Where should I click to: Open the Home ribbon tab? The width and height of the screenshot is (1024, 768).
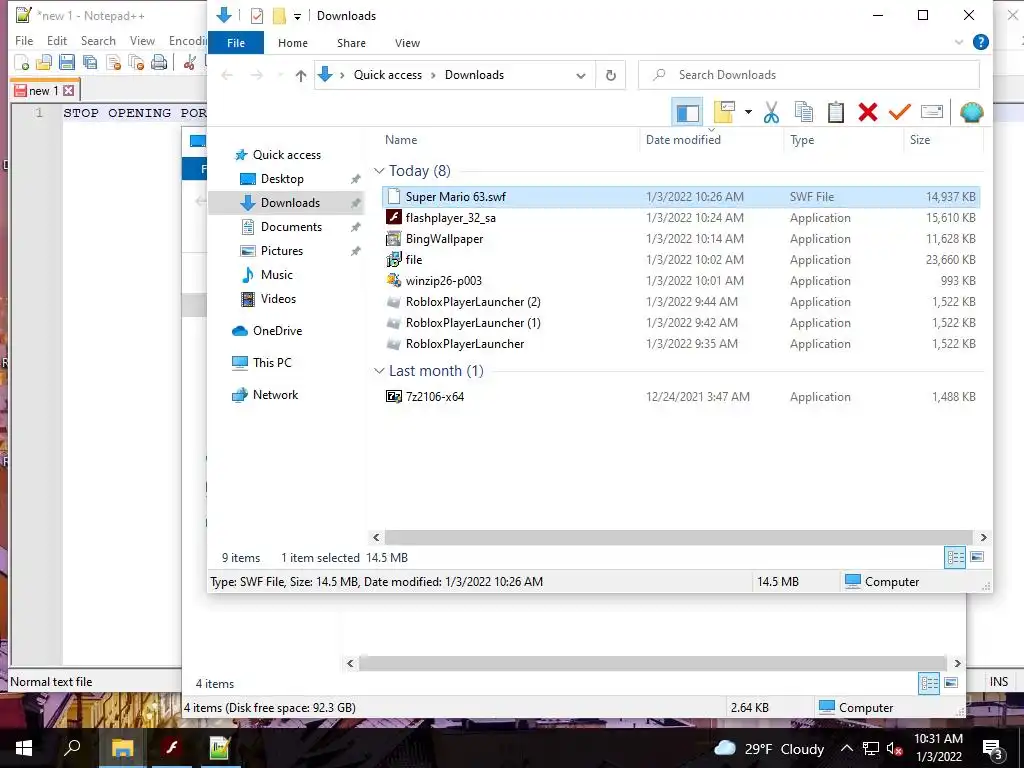[293, 43]
